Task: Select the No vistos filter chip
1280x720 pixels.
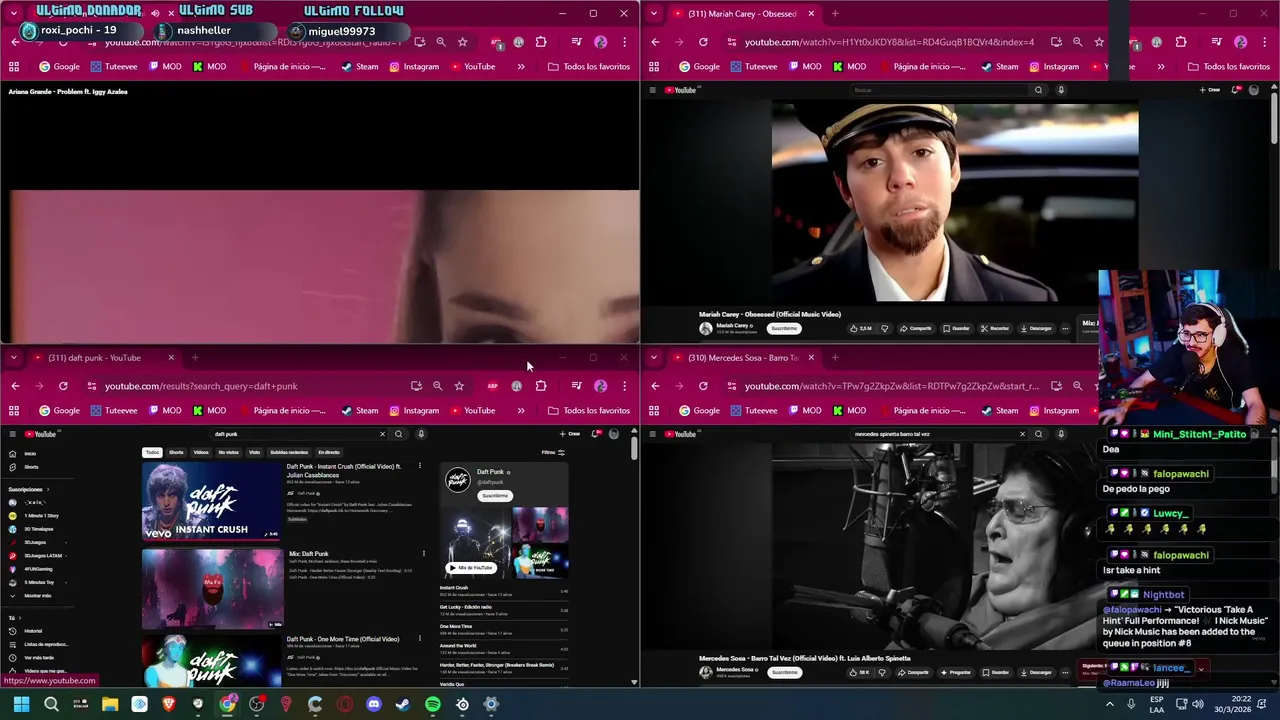Action: [229, 452]
